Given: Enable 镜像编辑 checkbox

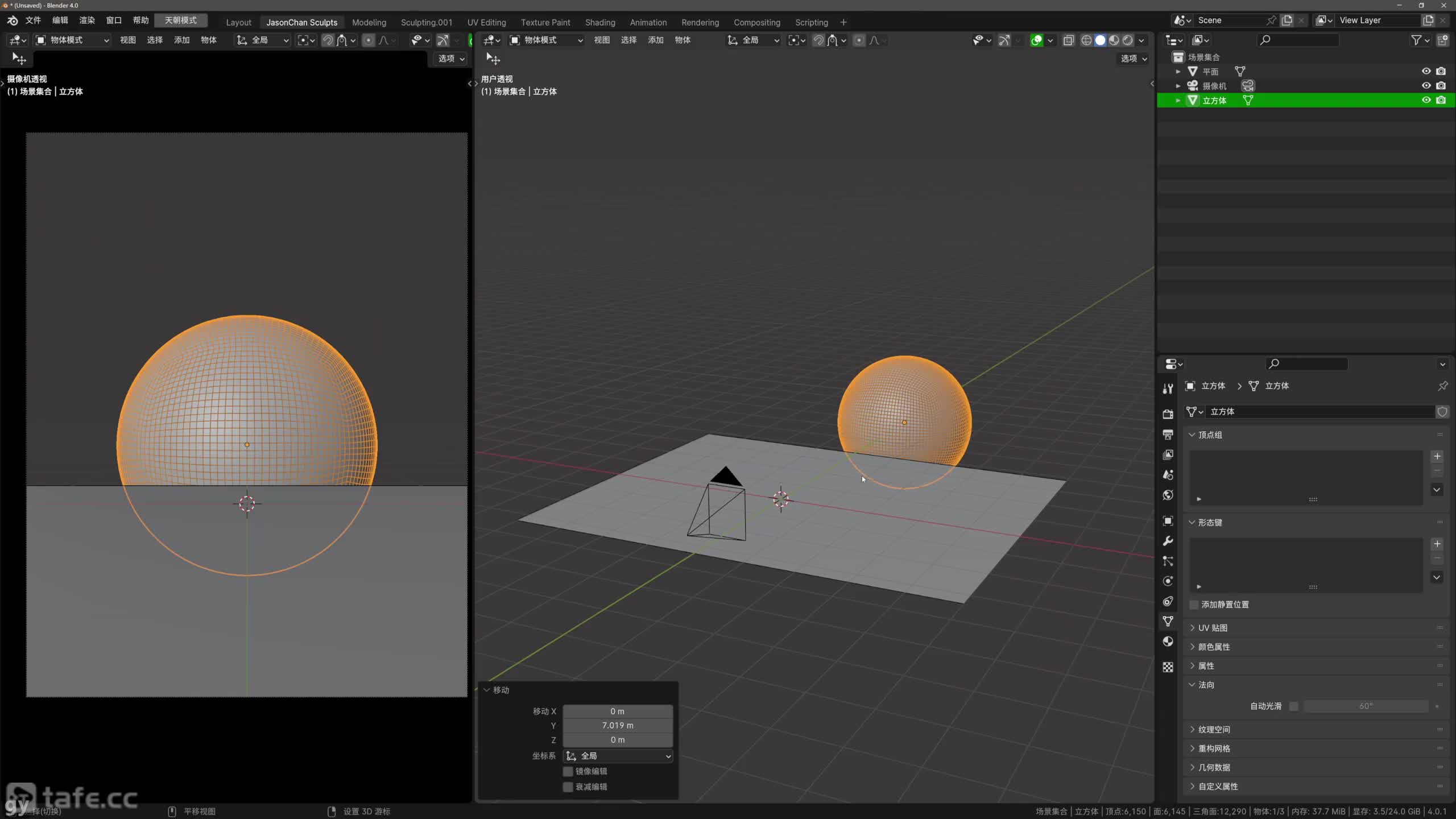Looking at the screenshot, I should tap(568, 772).
